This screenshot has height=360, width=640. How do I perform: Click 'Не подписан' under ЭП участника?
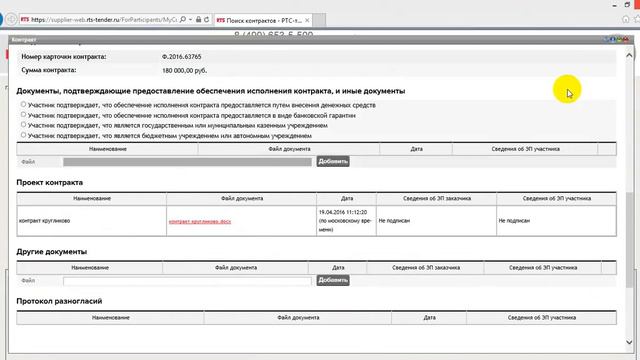tap(514, 221)
